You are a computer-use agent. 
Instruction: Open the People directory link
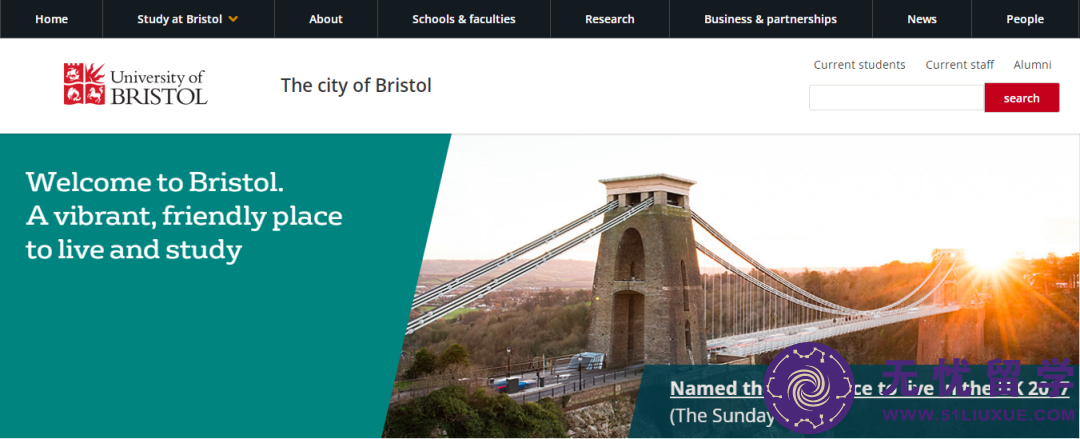pyautogui.click(x=1025, y=19)
